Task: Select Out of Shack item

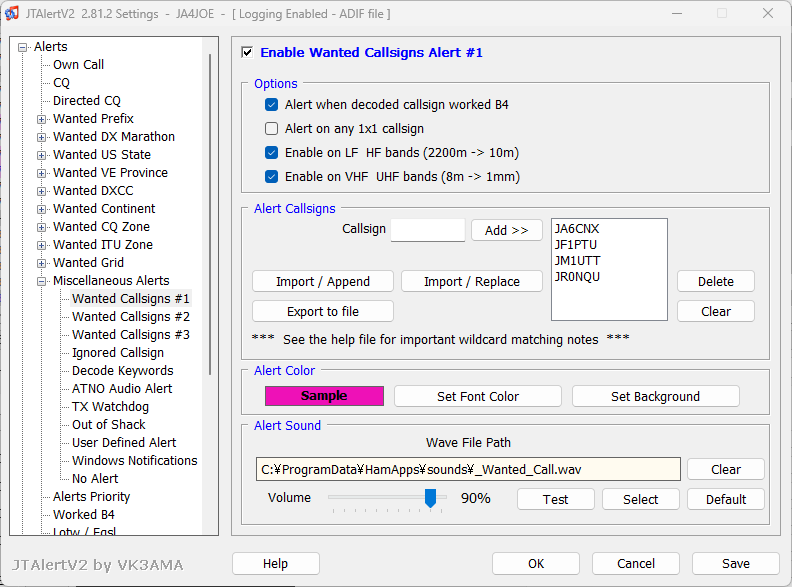Action: click(109, 425)
